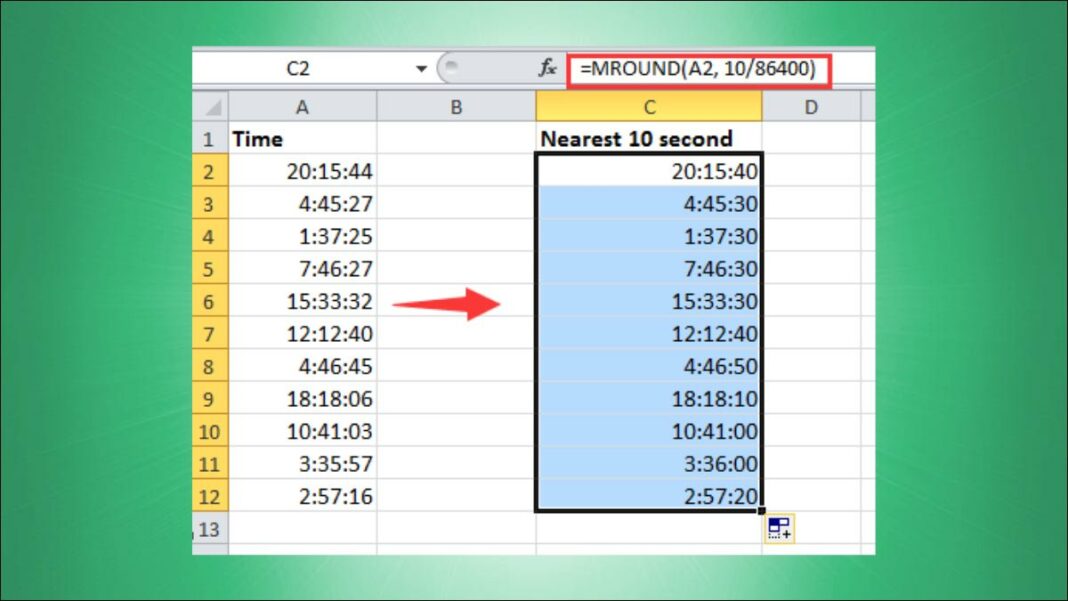Image resolution: width=1068 pixels, height=601 pixels.
Task: Select the result cell 18:18:10
Action: tap(649, 399)
